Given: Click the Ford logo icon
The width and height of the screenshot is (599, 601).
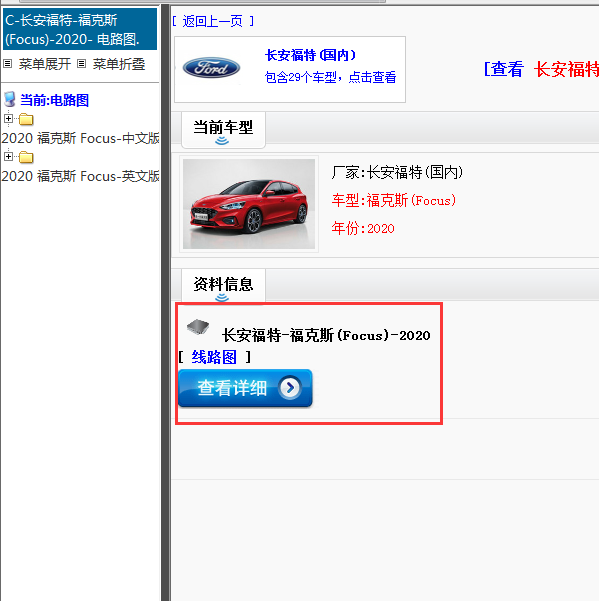Looking at the screenshot, I should (211, 68).
